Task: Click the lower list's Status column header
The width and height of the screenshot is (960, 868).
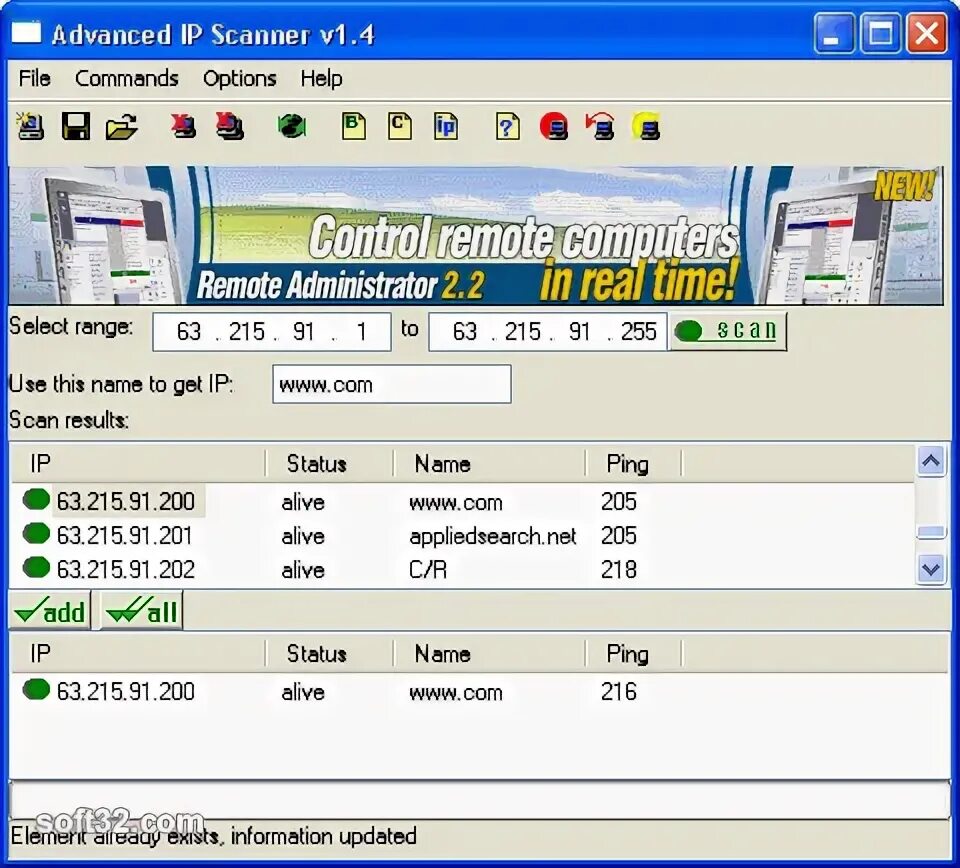Action: point(330,654)
